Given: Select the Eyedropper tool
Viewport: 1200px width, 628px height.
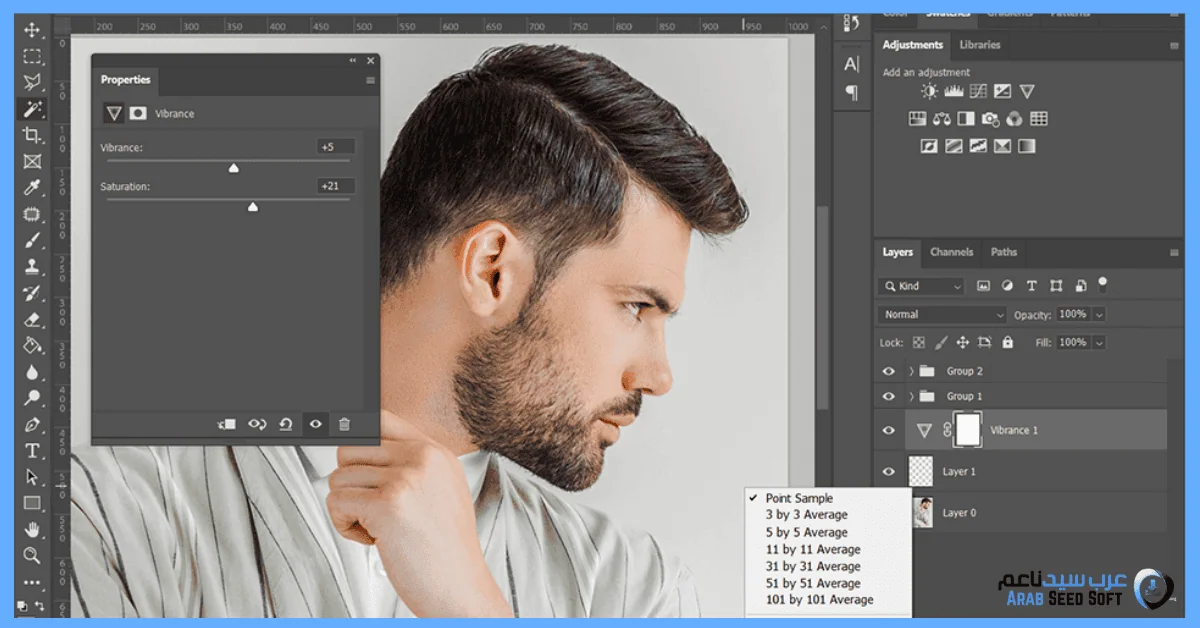Looking at the screenshot, I should point(32,188).
